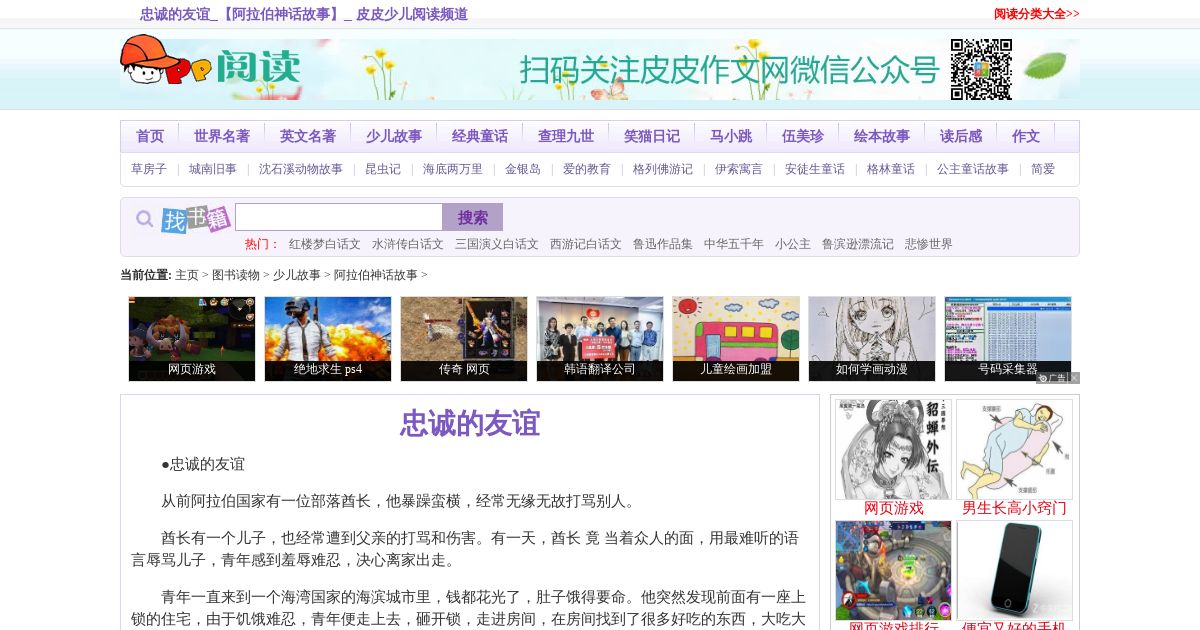The width and height of the screenshot is (1200, 630).
Task: Go to 阿拉伯神话故事 in breadcrumb
Action: pos(376,275)
